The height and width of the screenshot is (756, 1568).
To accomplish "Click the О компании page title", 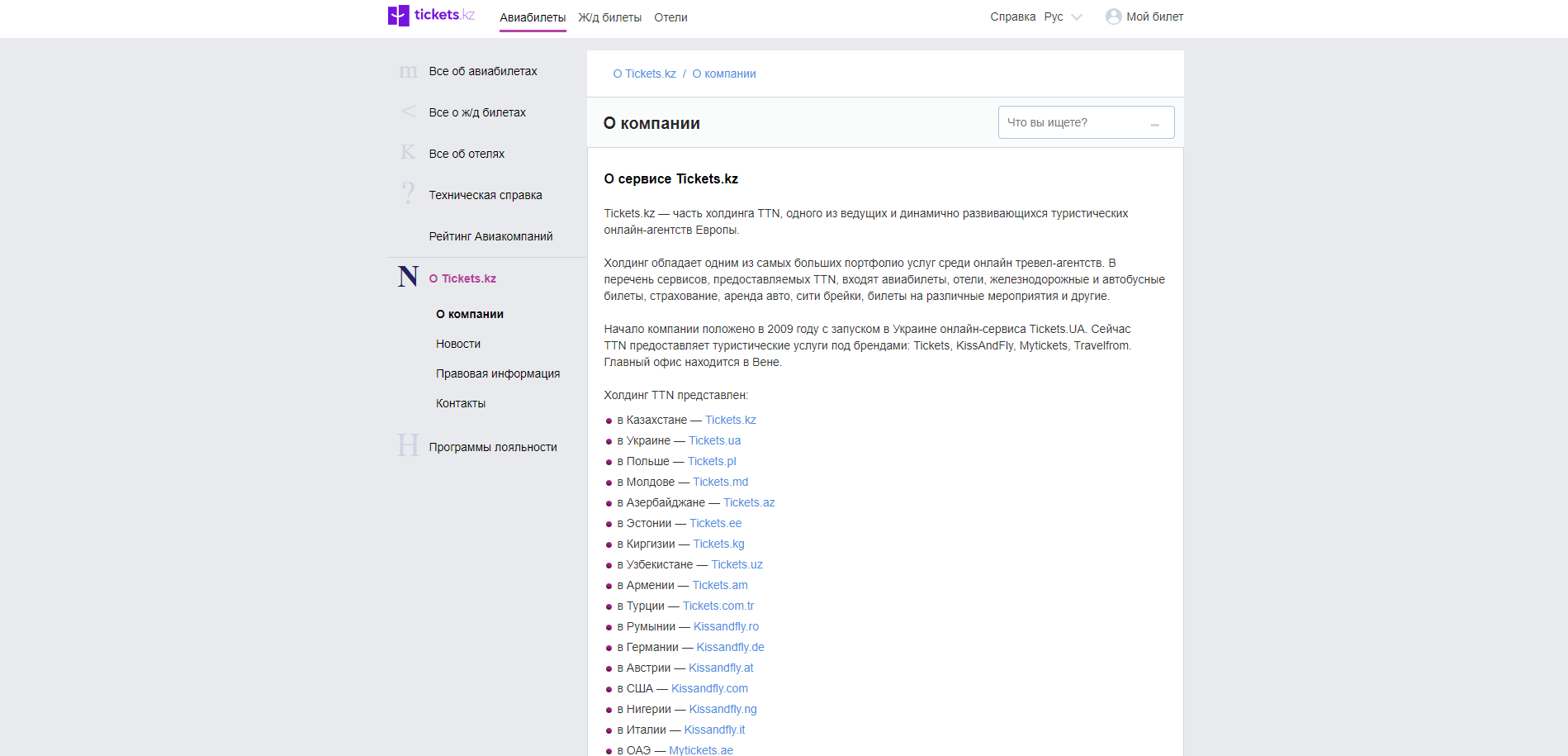I will 652,123.
